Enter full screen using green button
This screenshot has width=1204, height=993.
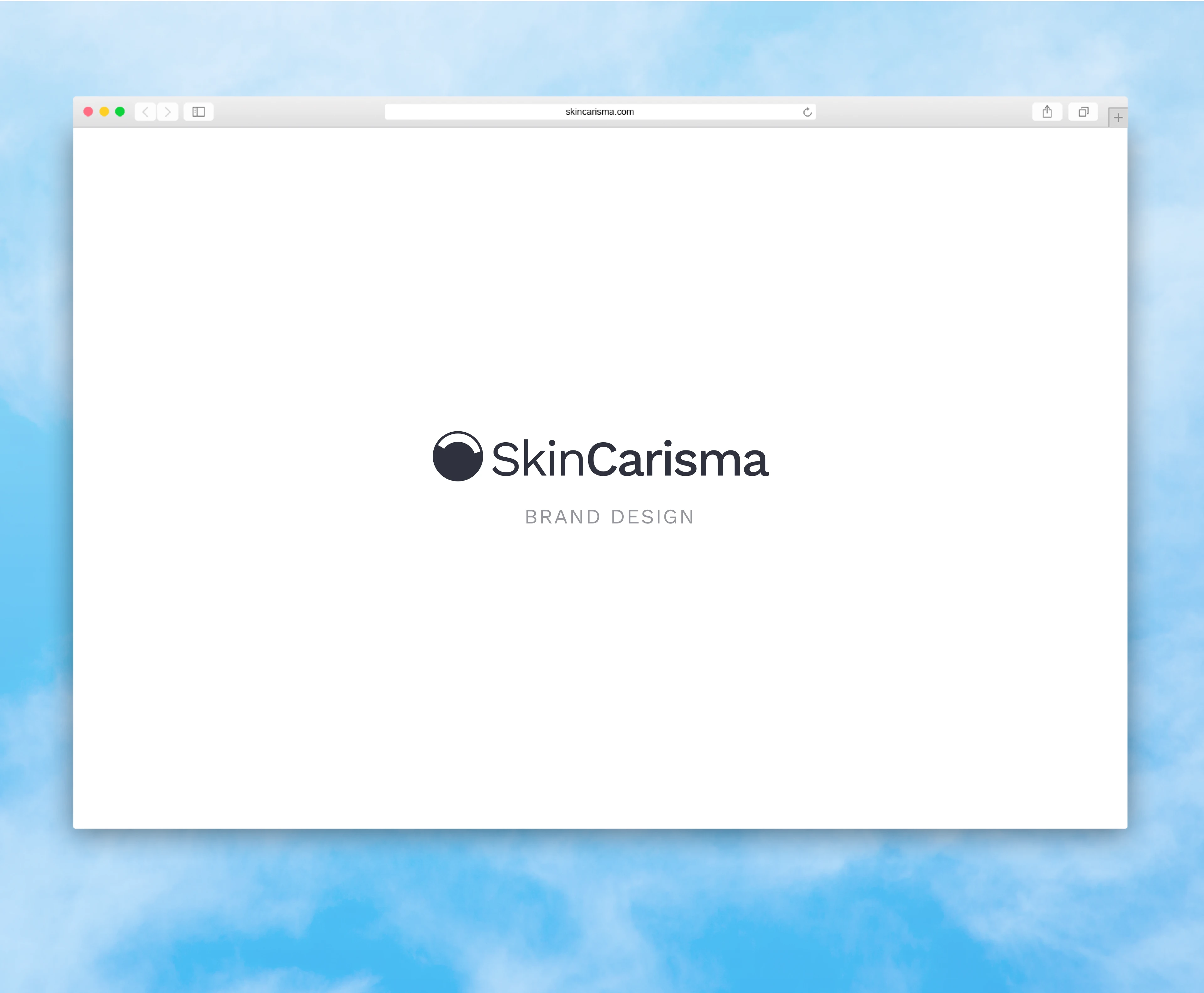[119, 112]
